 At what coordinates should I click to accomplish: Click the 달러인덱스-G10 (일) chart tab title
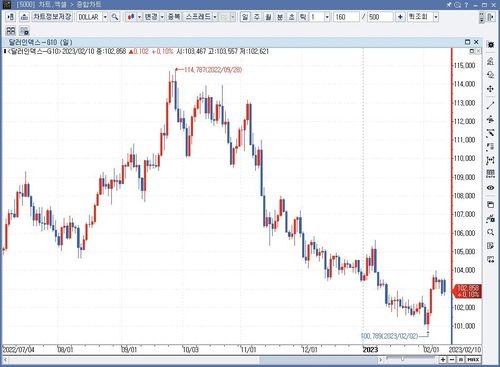40,42
